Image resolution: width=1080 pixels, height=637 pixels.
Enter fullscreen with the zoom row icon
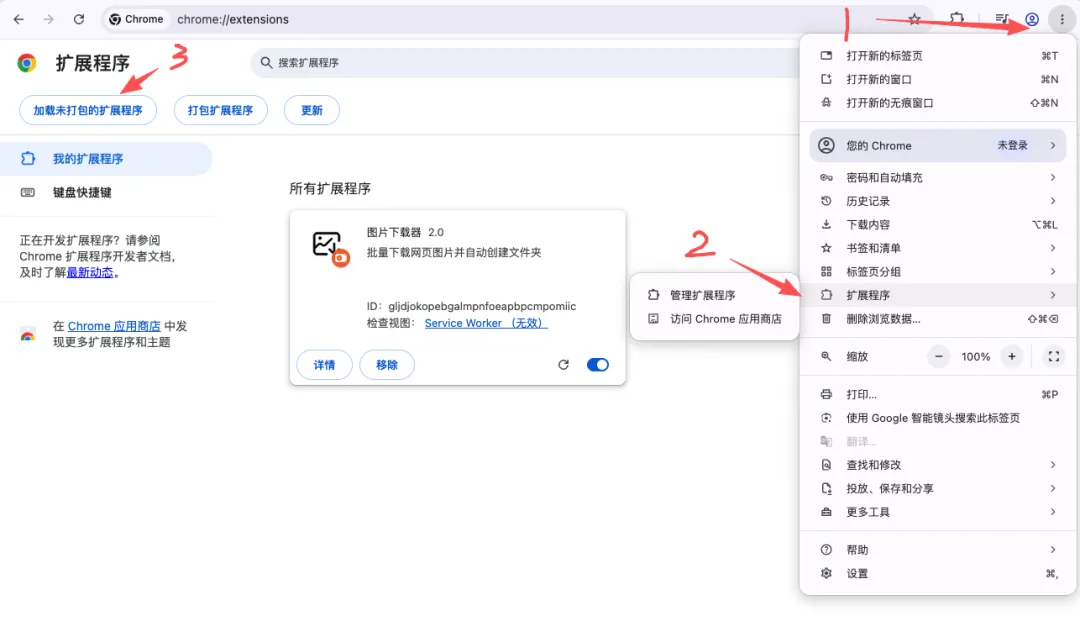(1053, 356)
